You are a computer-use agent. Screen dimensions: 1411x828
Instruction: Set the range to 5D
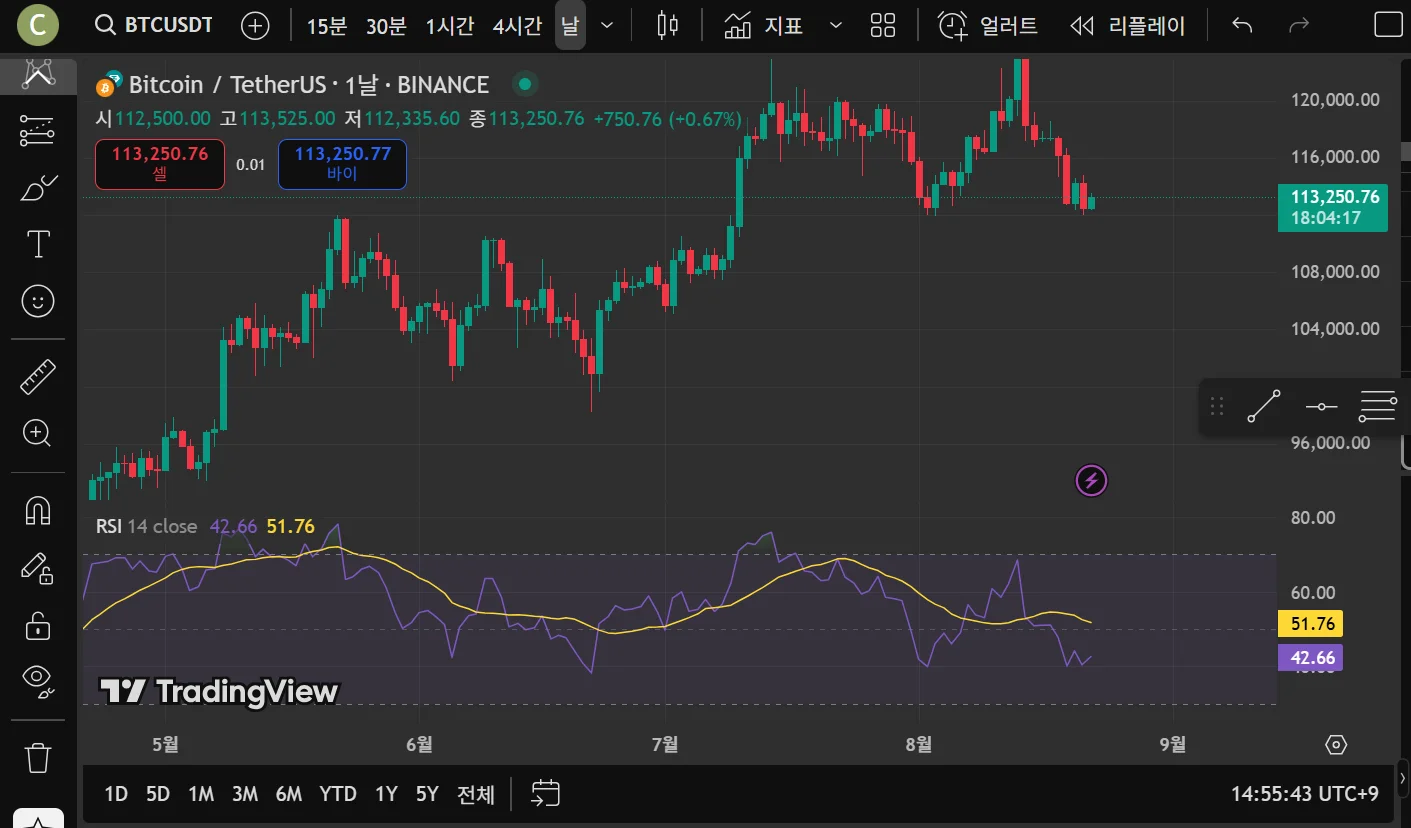(158, 794)
